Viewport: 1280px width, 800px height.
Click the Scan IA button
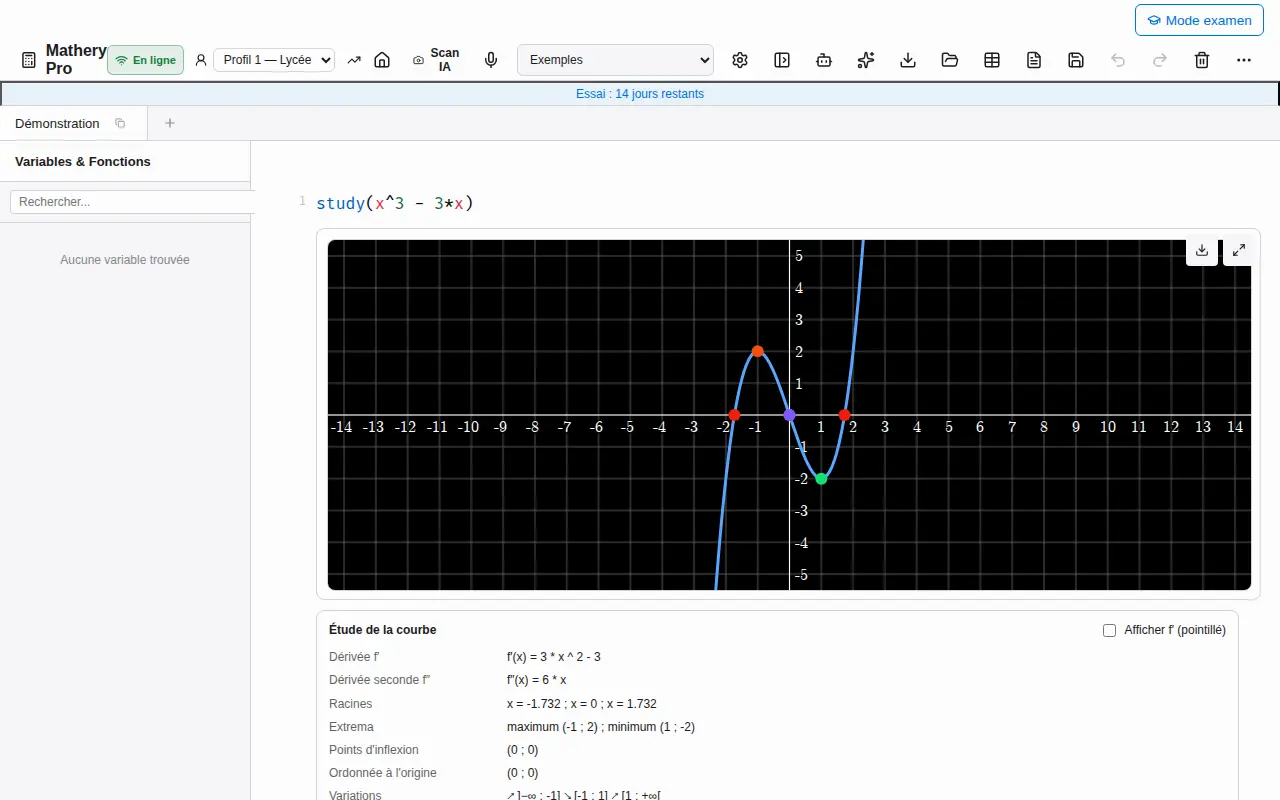click(x=436, y=60)
